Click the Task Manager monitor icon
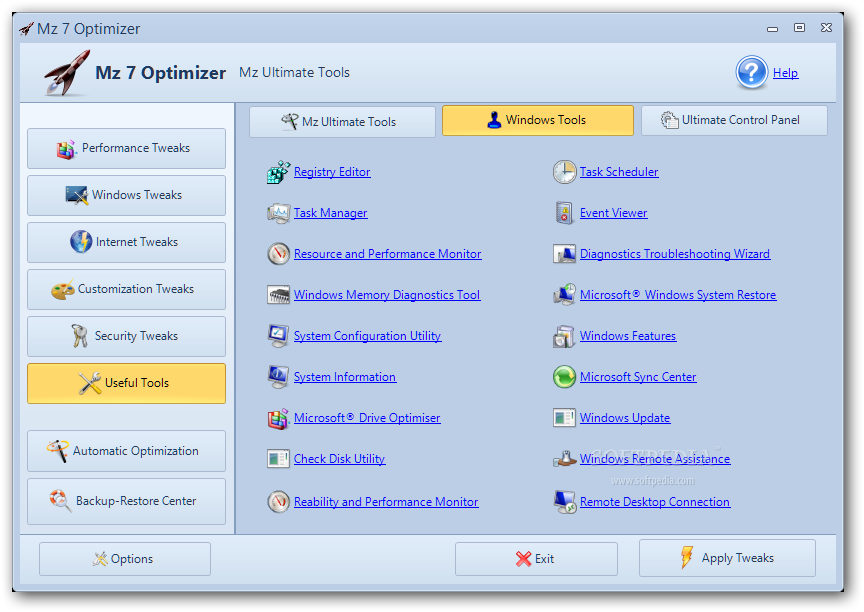This screenshot has width=864, height=612. [x=278, y=213]
